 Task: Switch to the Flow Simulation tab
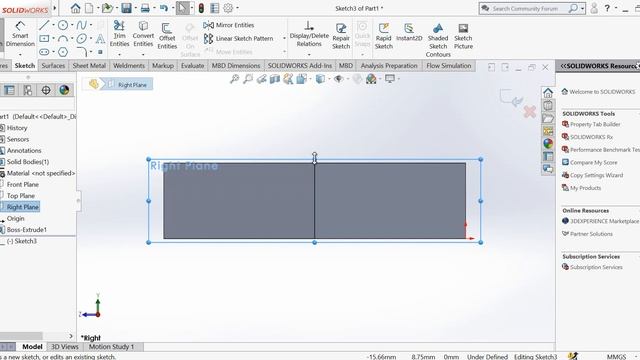(449, 65)
